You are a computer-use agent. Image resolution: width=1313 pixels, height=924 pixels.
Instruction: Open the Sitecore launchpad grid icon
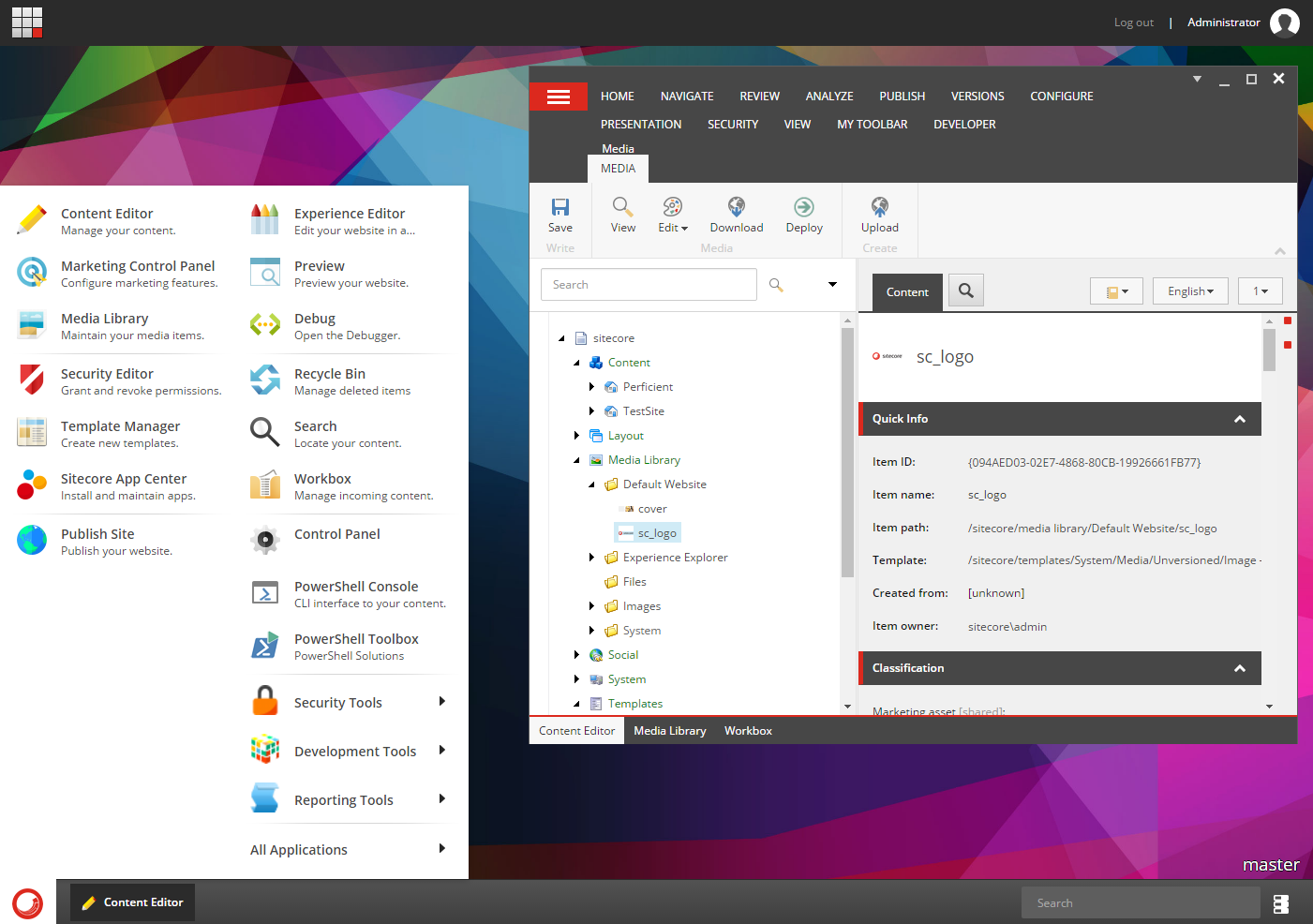click(x=27, y=22)
